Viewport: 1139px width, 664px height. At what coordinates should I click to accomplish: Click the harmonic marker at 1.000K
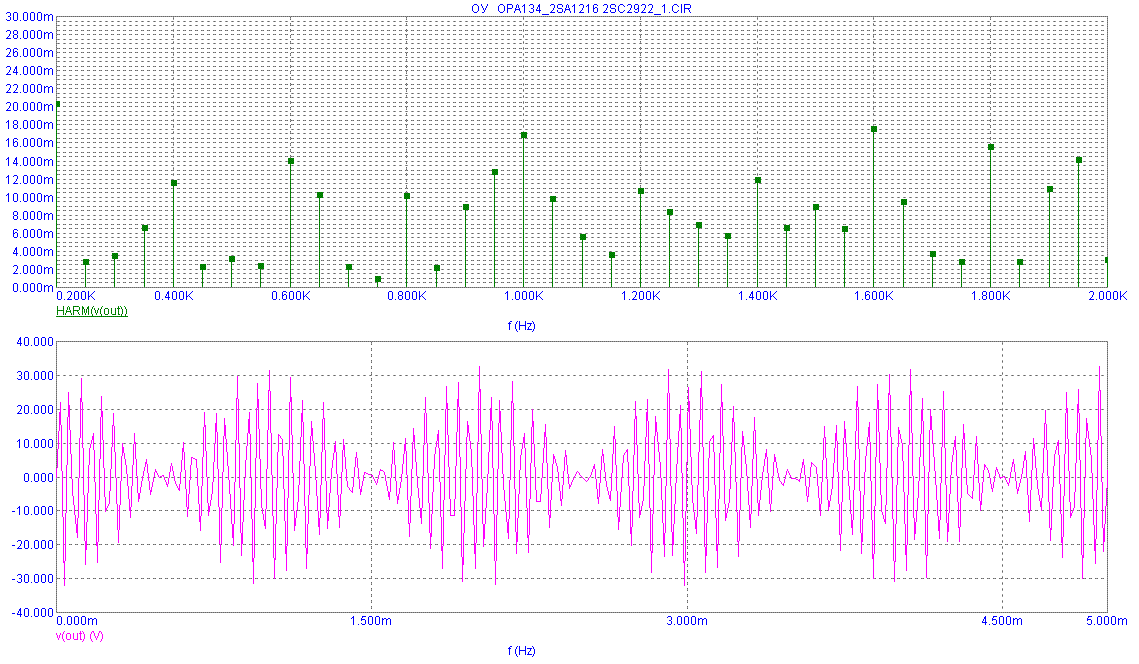point(524,135)
